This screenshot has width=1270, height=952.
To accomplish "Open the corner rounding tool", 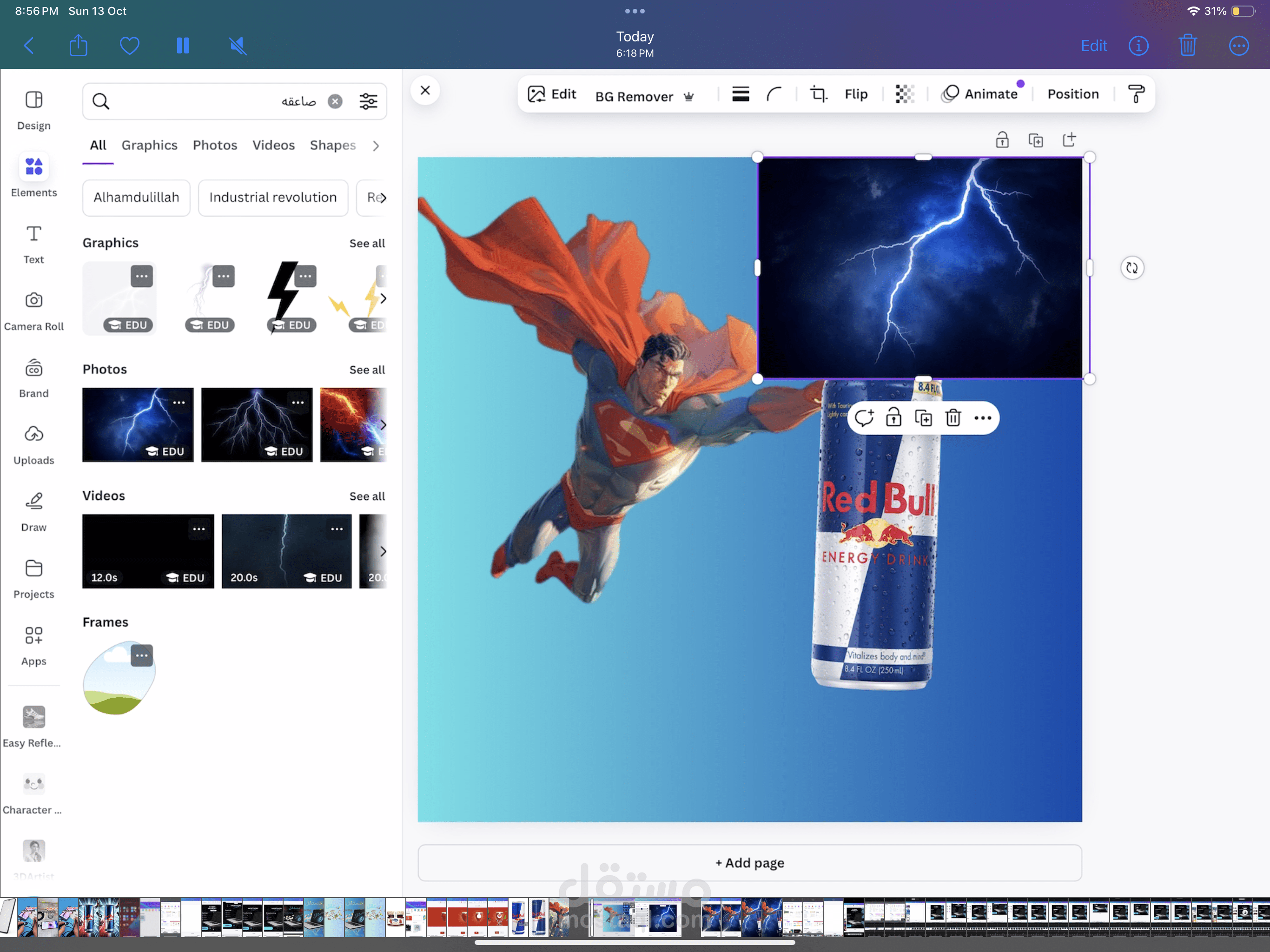I will click(x=774, y=94).
